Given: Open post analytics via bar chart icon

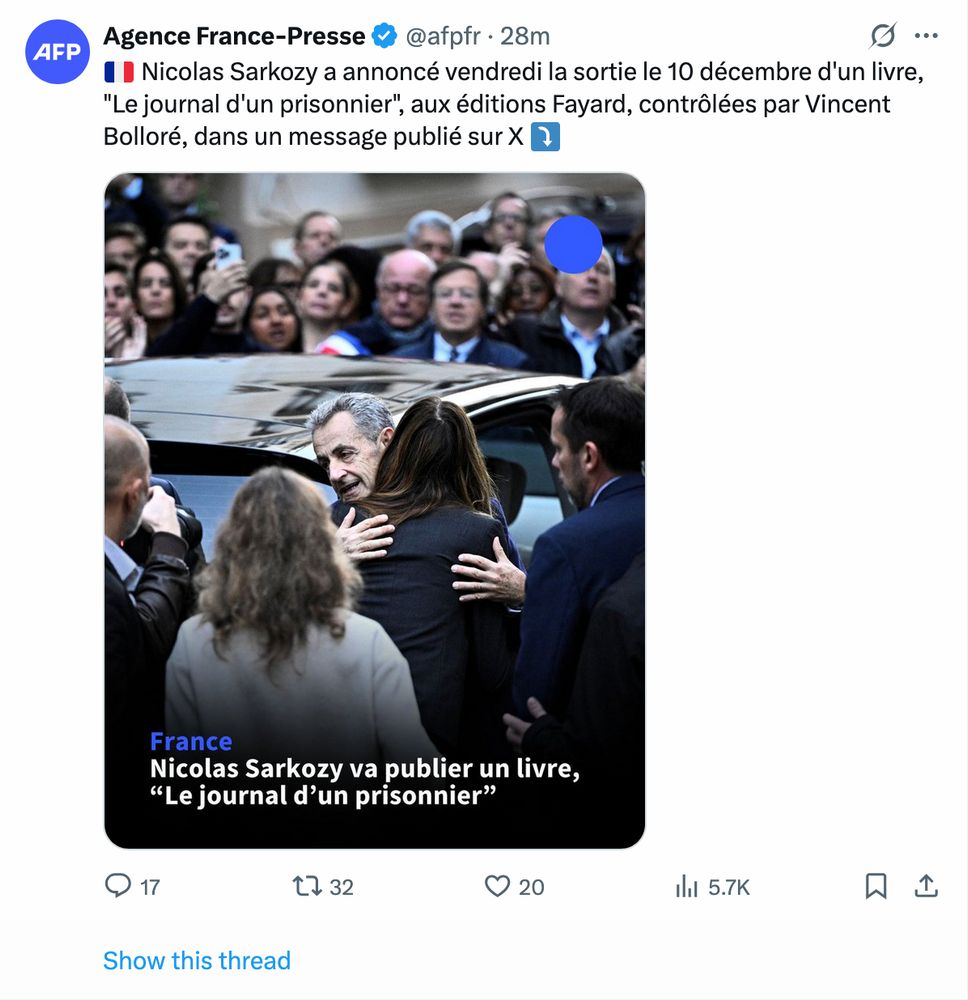Looking at the screenshot, I should click(689, 886).
